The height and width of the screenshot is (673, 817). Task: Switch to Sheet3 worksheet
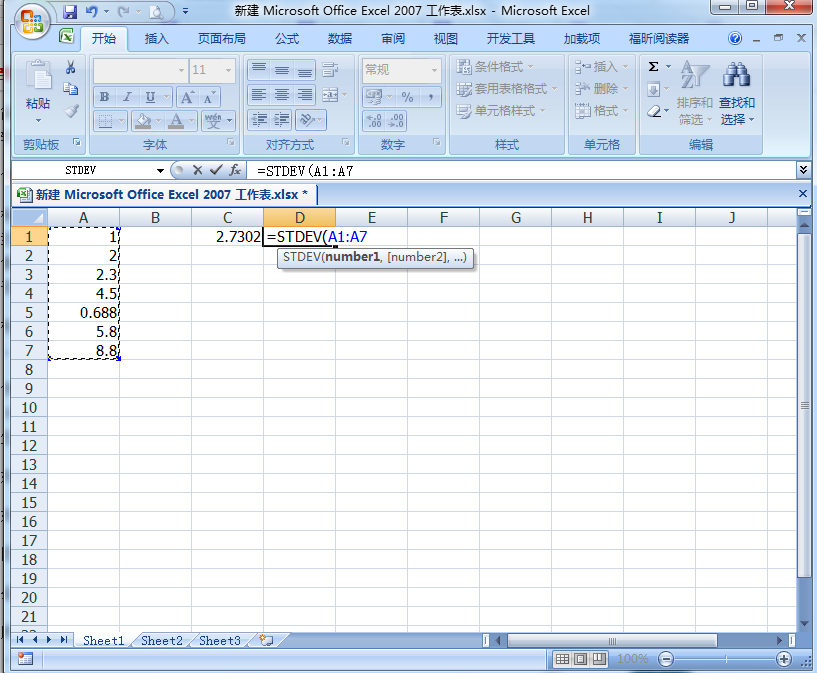coord(220,640)
